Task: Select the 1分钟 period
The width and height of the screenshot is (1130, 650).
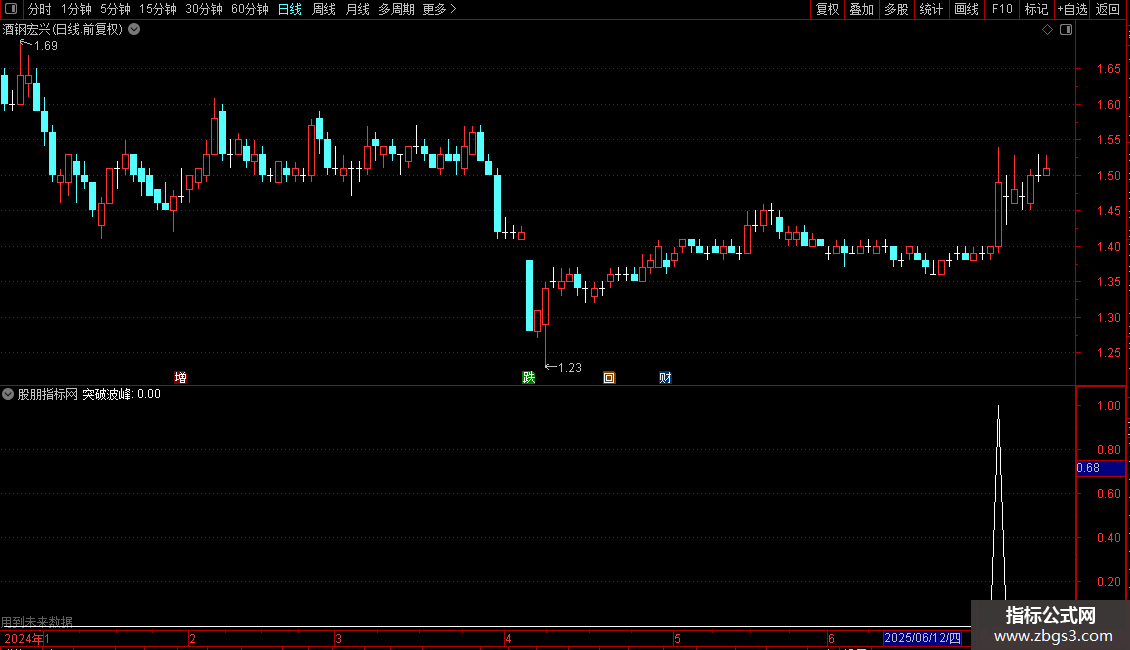Action: pyautogui.click(x=76, y=9)
